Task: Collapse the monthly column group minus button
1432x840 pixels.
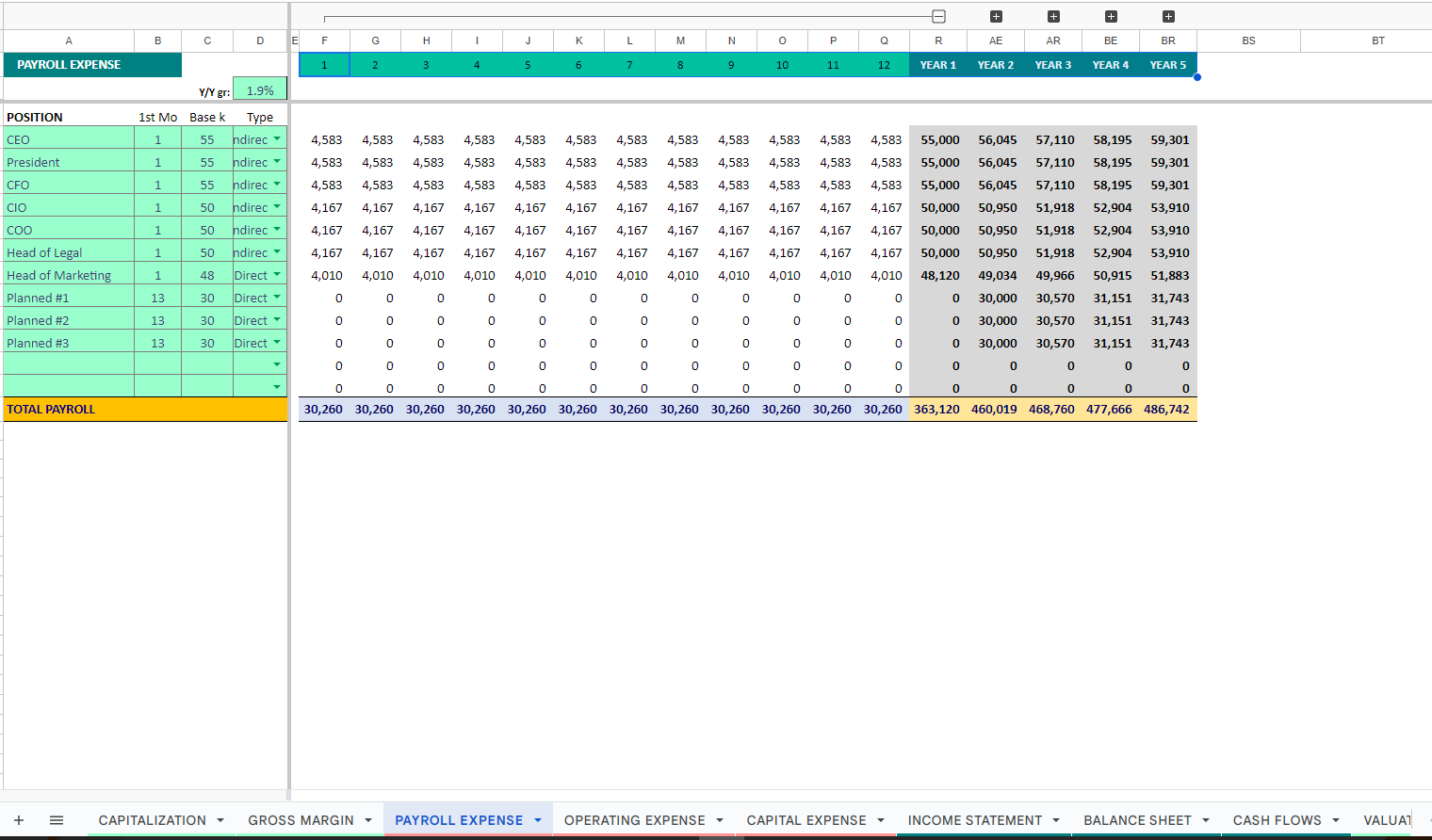Action: click(x=938, y=16)
